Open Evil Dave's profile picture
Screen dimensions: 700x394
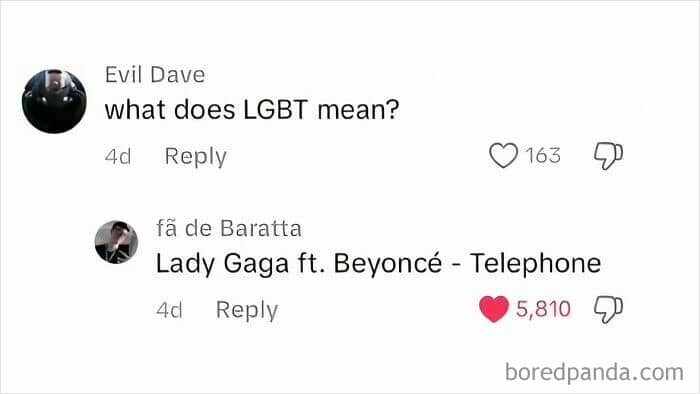point(54,101)
